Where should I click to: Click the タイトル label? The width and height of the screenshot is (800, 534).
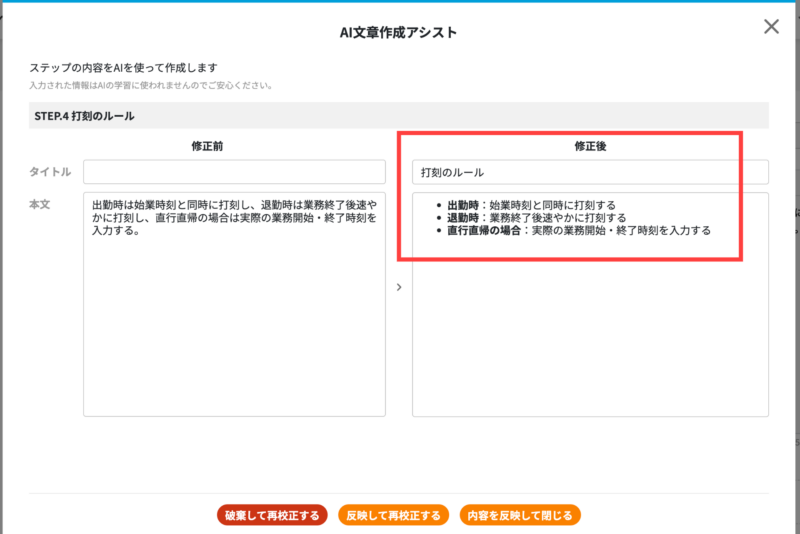tap(50, 172)
